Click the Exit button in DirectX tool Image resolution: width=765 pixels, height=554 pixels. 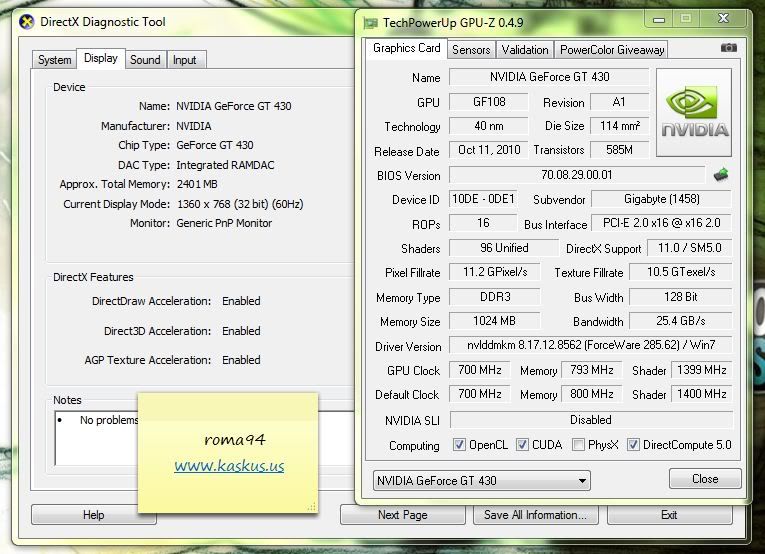tap(669, 514)
